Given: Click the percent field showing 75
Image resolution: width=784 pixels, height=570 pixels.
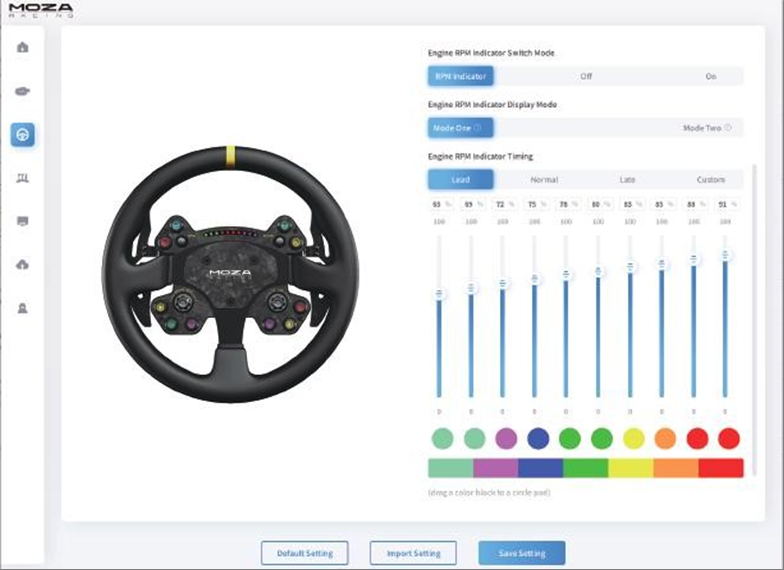Looking at the screenshot, I should 536,204.
